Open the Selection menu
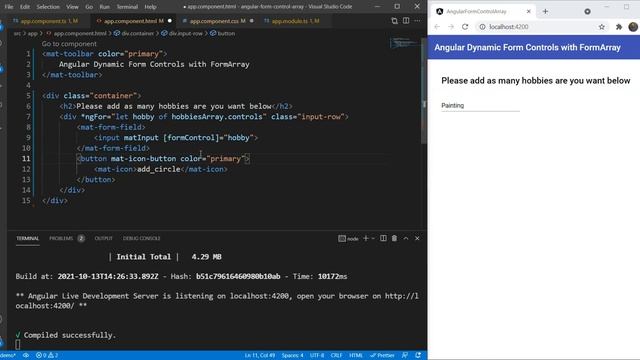Screen dimensions: 640x360 [x=48, y=7]
